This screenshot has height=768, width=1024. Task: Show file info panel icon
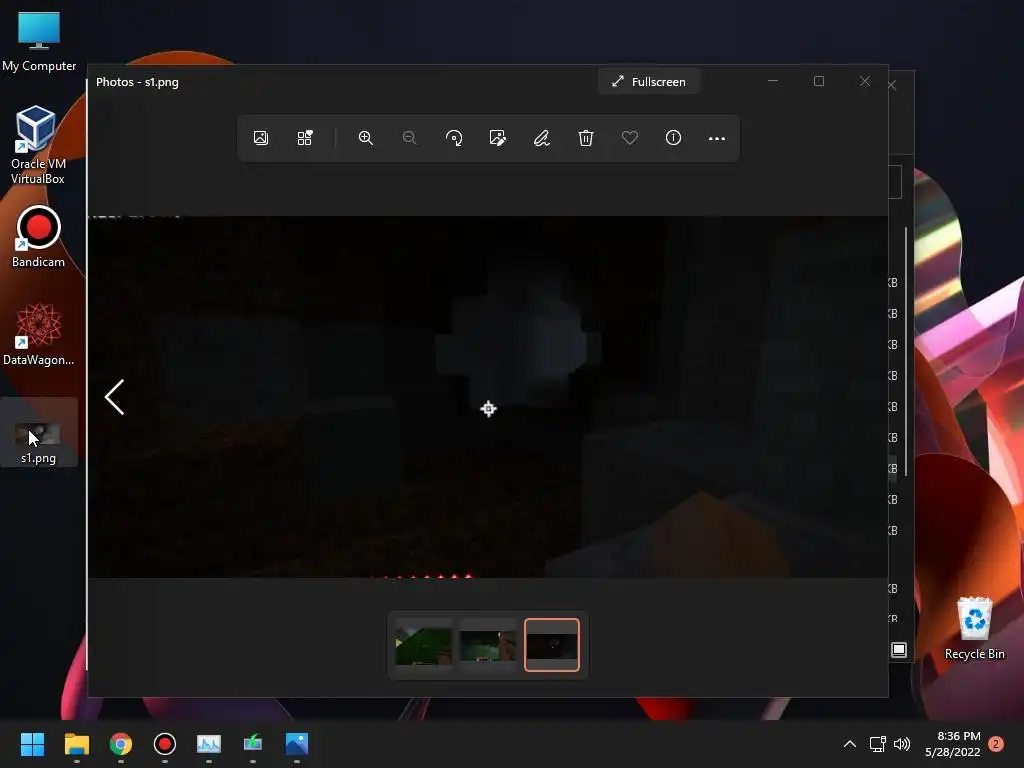tap(673, 138)
